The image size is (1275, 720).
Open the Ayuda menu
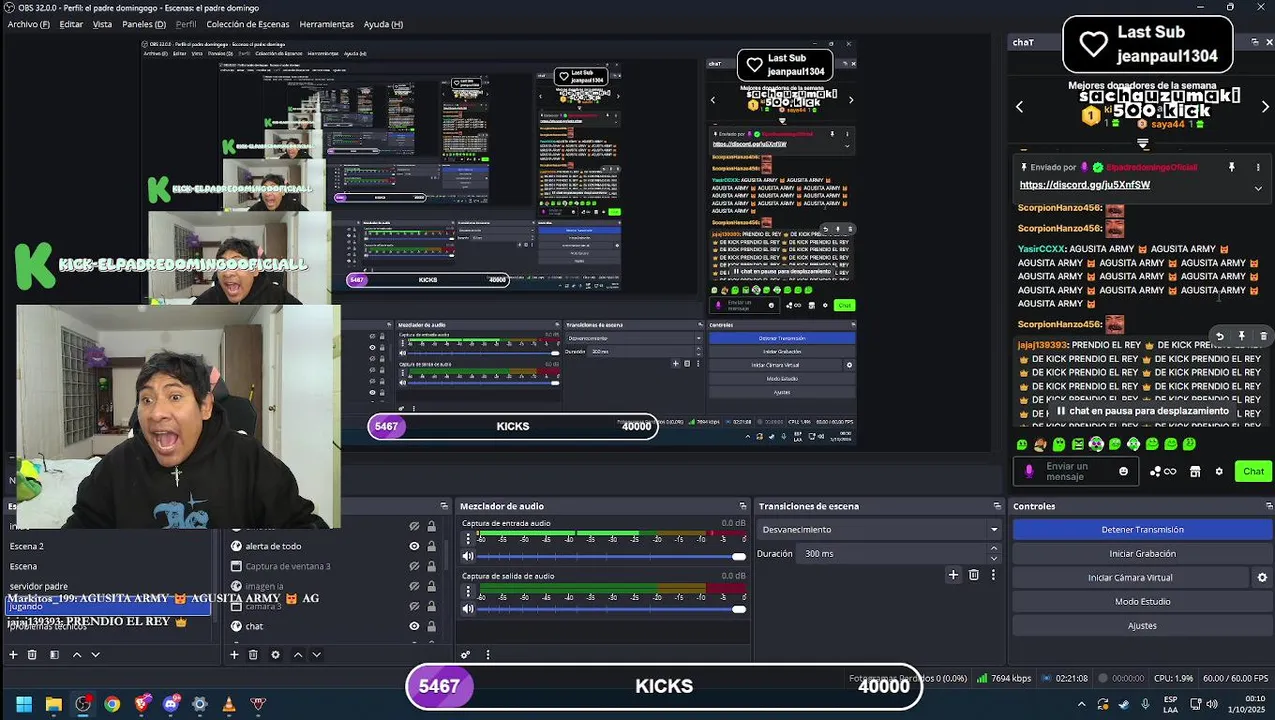383,24
